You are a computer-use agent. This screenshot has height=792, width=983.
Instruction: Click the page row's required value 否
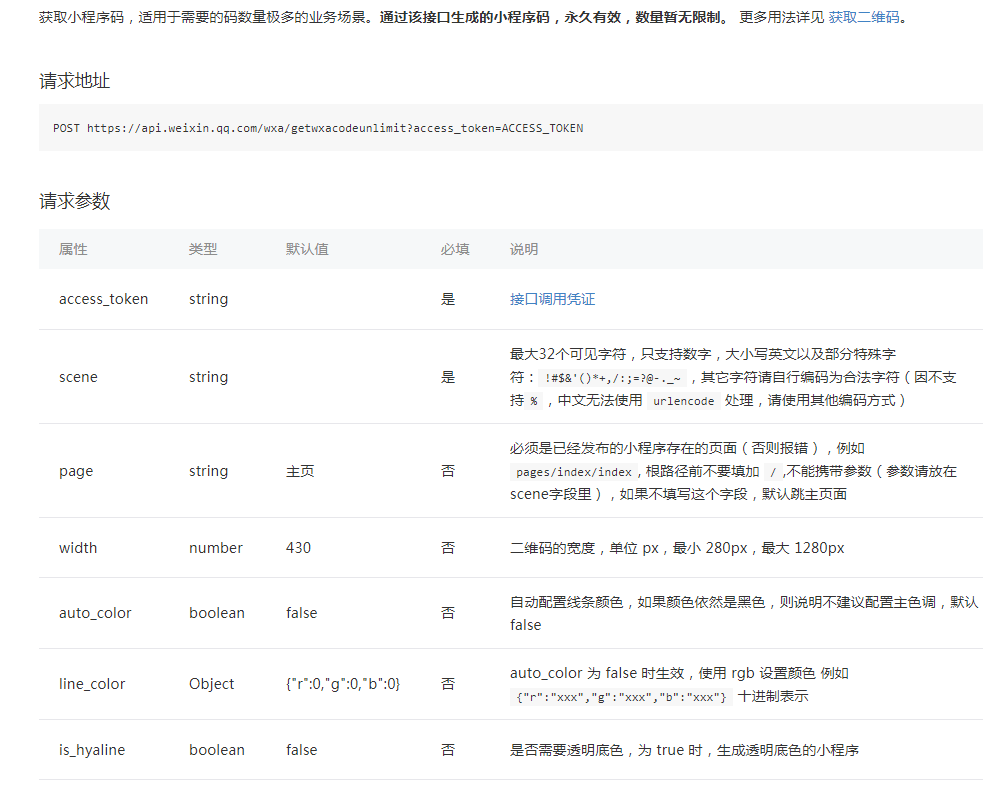click(x=448, y=471)
